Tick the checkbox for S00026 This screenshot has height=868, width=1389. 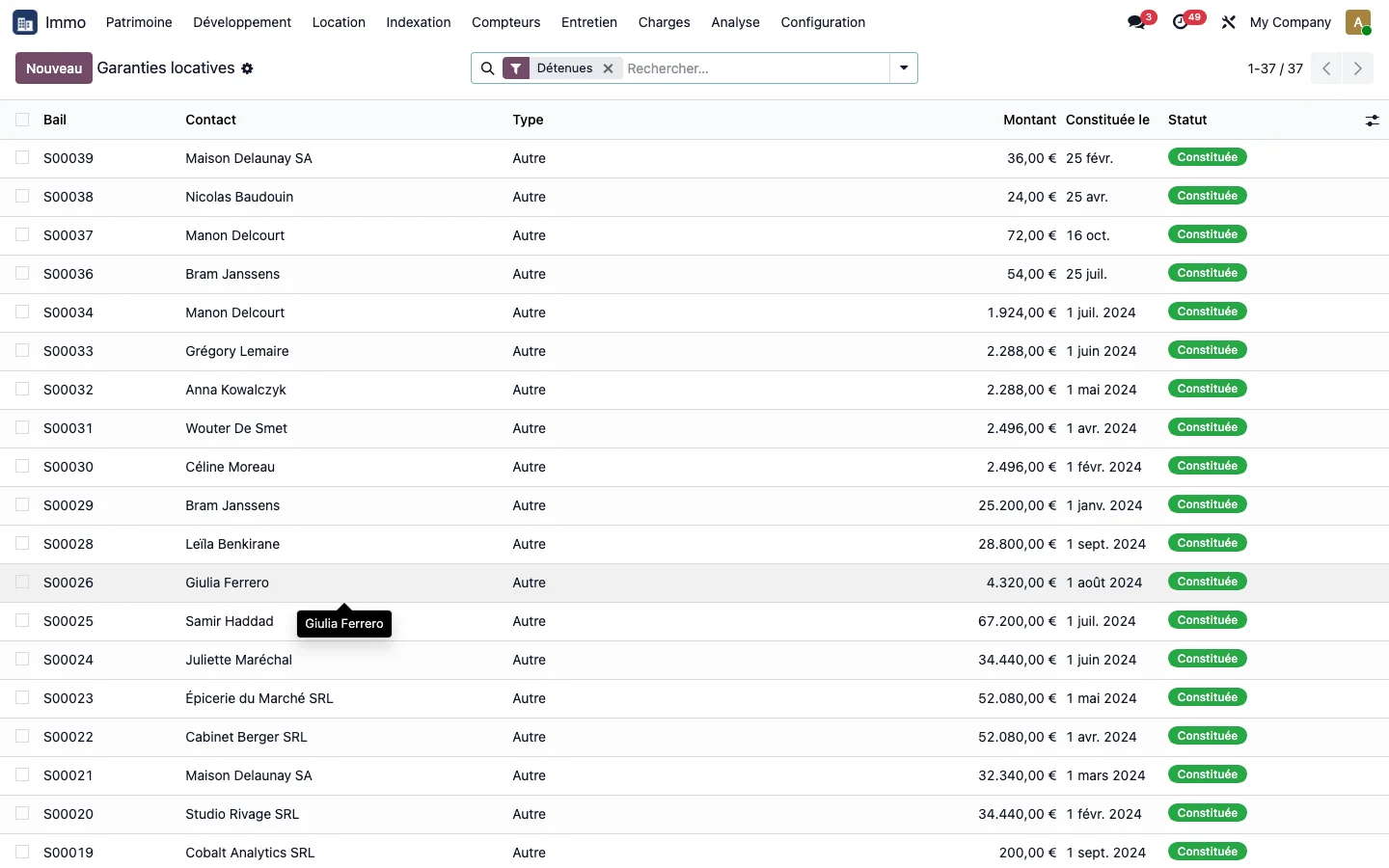point(22,582)
